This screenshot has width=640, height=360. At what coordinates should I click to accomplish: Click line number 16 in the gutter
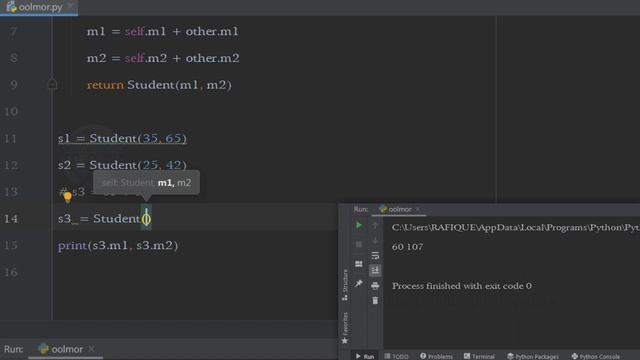tap(11, 272)
